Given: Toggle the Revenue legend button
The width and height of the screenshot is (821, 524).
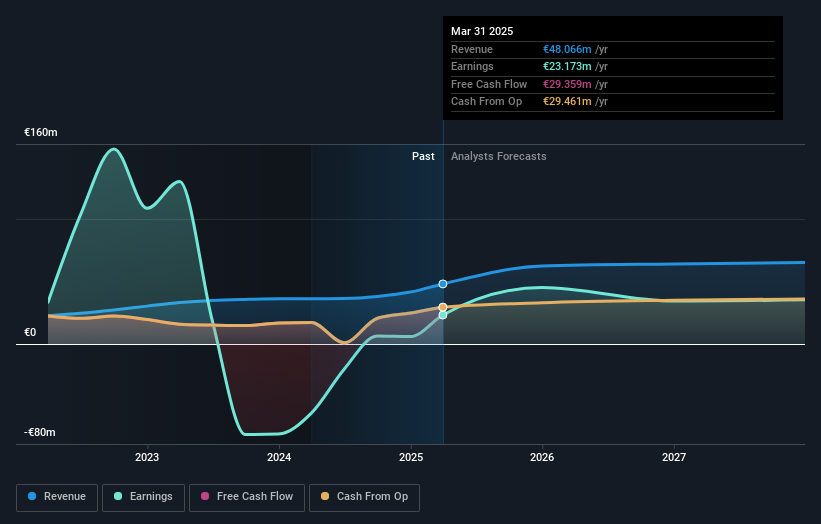Looking at the screenshot, I should point(57,497).
